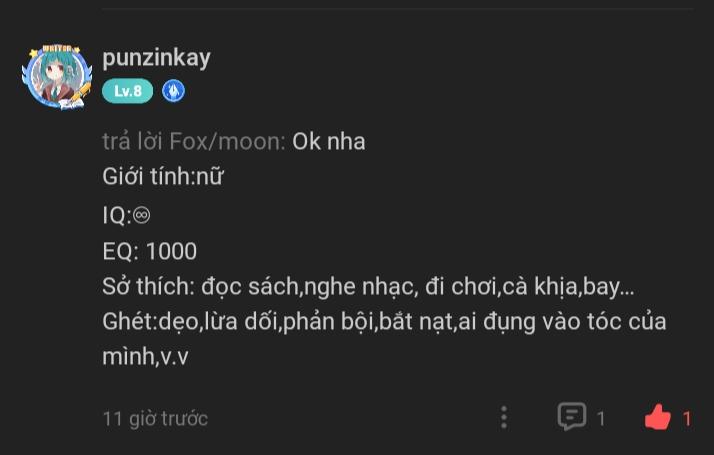The width and height of the screenshot is (714, 455).
Task: Click the '11 giờ trước' timestamp
Action: [155, 418]
